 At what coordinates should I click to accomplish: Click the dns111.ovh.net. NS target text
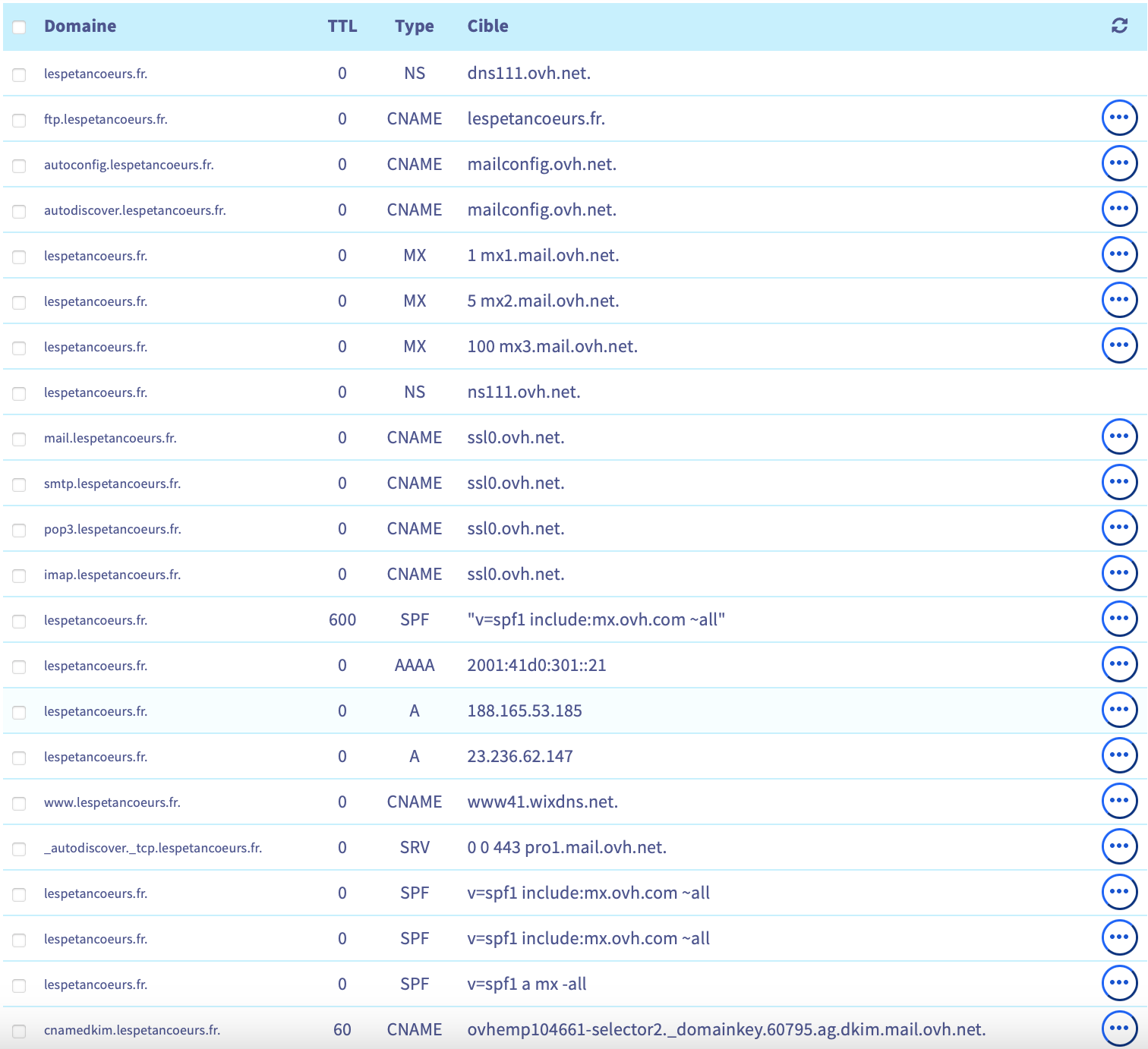[x=528, y=74]
